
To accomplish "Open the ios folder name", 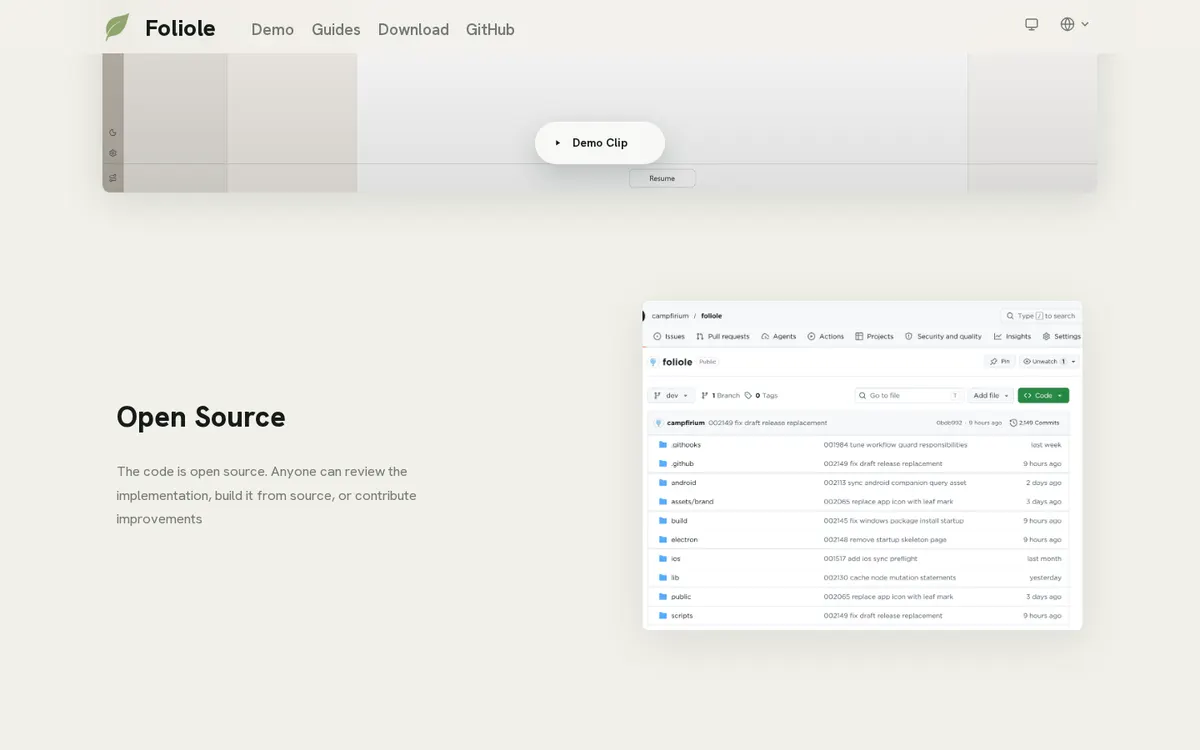I will click(676, 559).
